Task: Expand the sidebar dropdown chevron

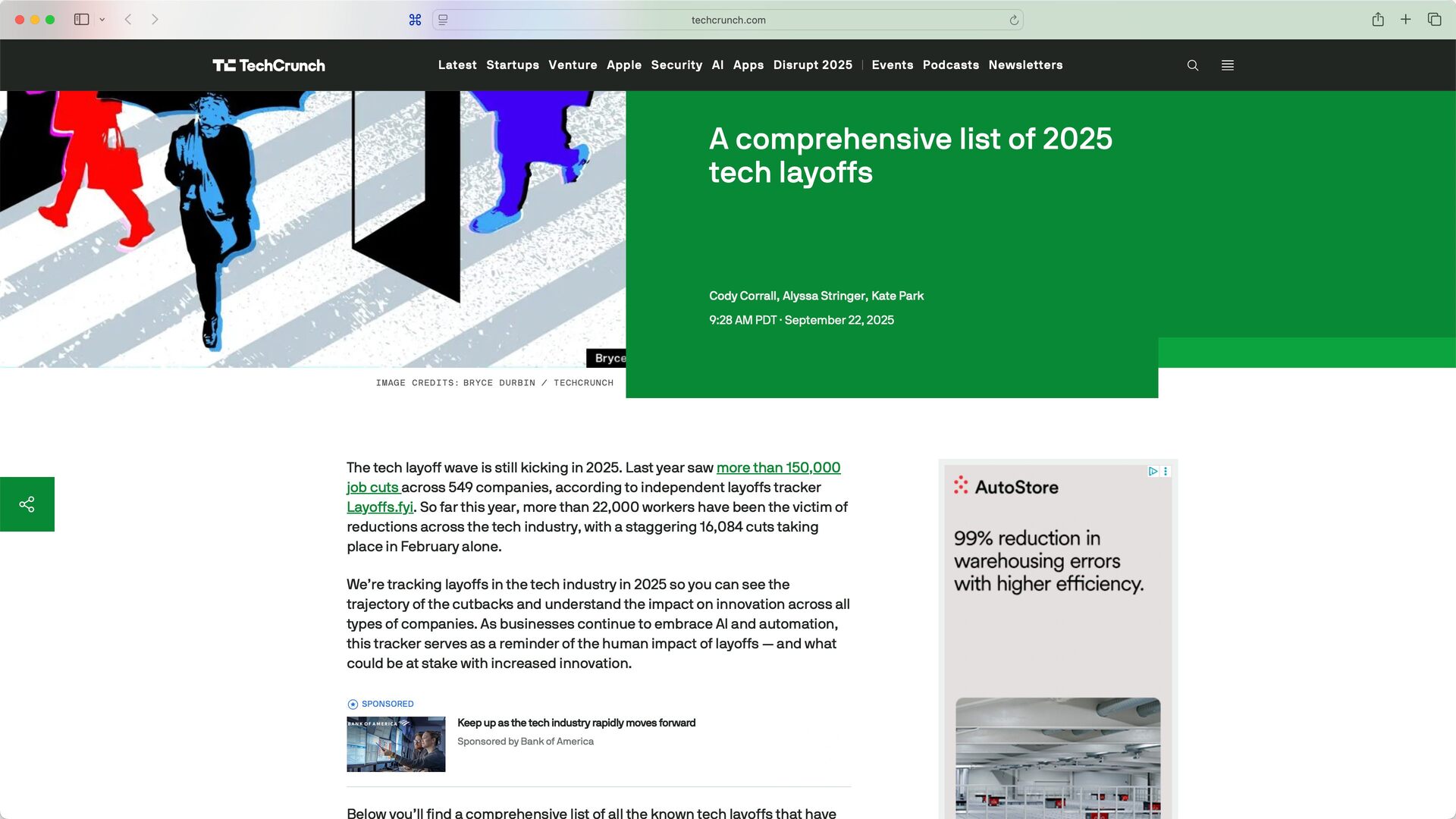Action: [x=102, y=20]
